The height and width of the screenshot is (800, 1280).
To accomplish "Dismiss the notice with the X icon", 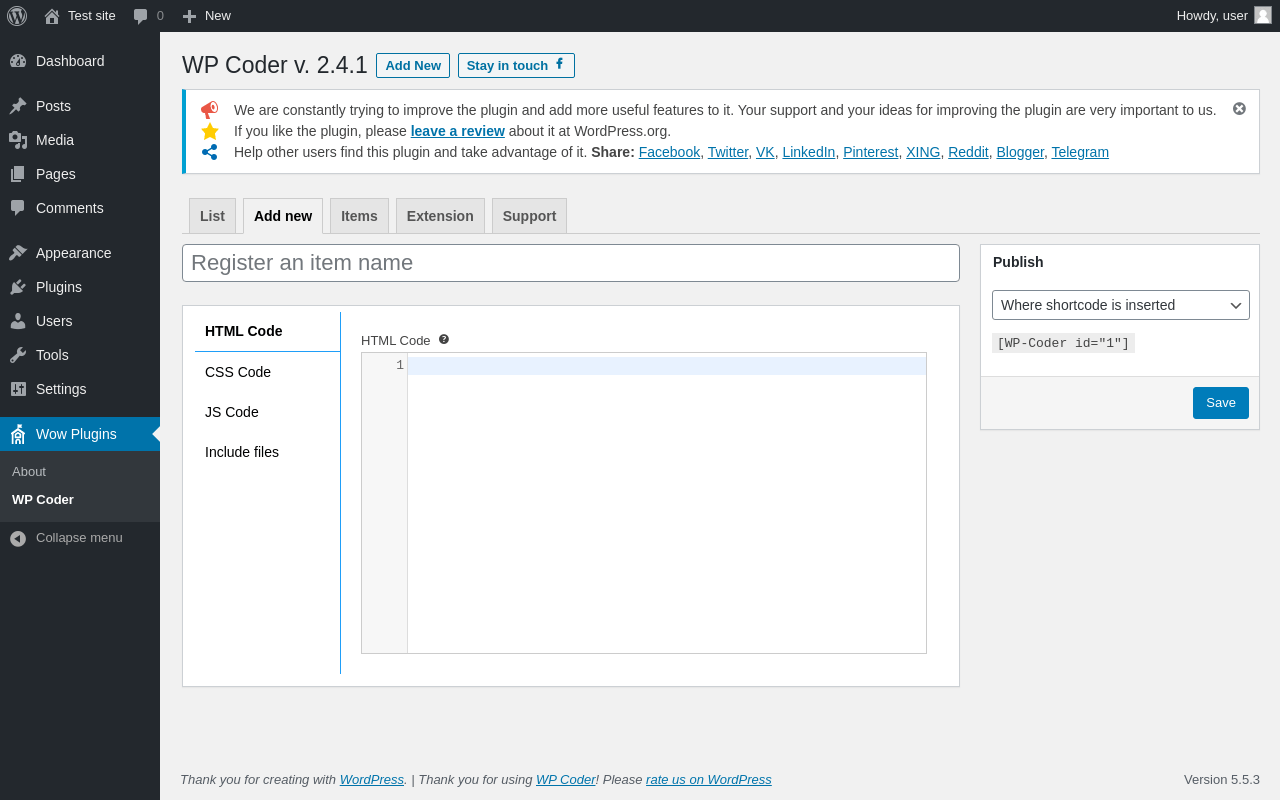I will pyautogui.click(x=1239, y=108).
